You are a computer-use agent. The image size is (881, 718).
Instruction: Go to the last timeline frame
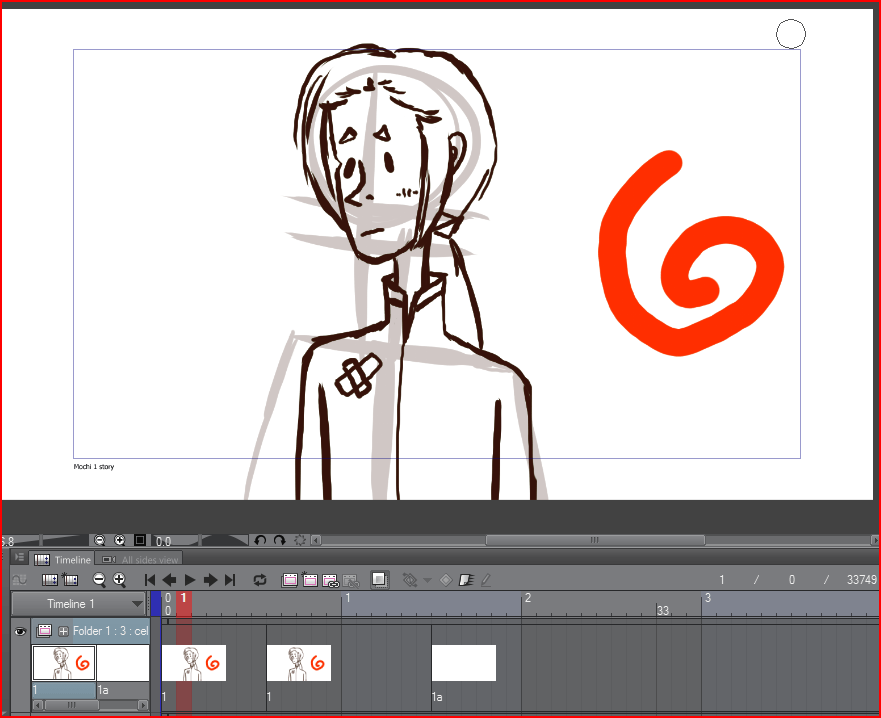pyautogui.click(x=230, y=580)
